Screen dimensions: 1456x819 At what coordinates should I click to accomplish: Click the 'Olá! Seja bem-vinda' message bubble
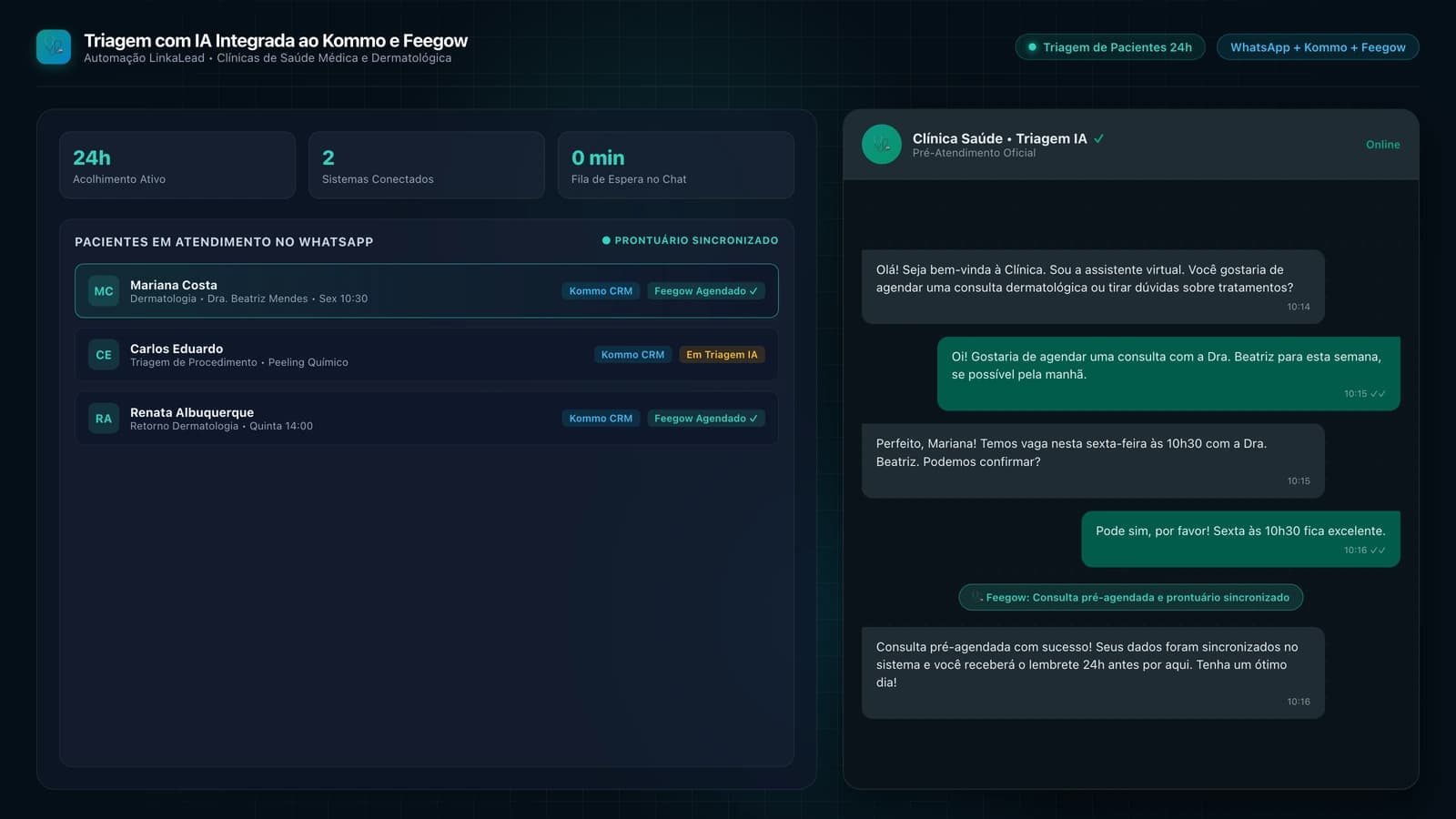[x=1093, y=287]
